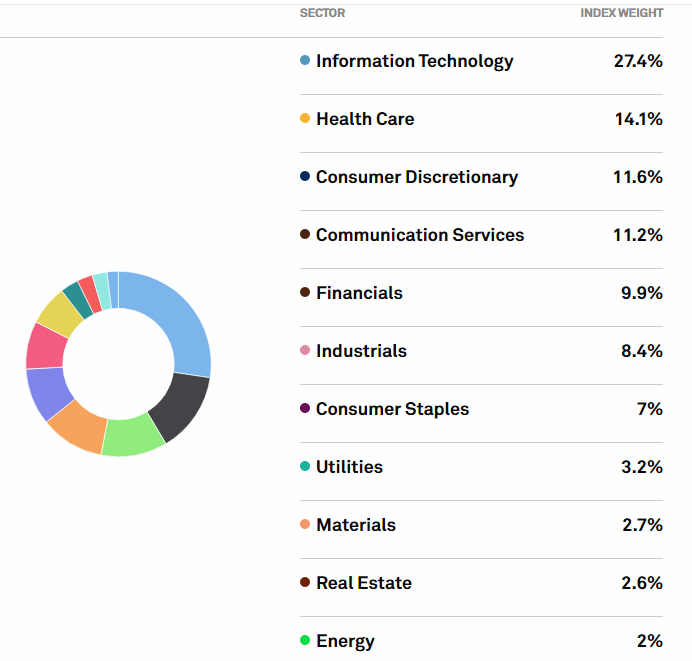
Task: Click the dark gray donut chart segment
Action: 180,405
